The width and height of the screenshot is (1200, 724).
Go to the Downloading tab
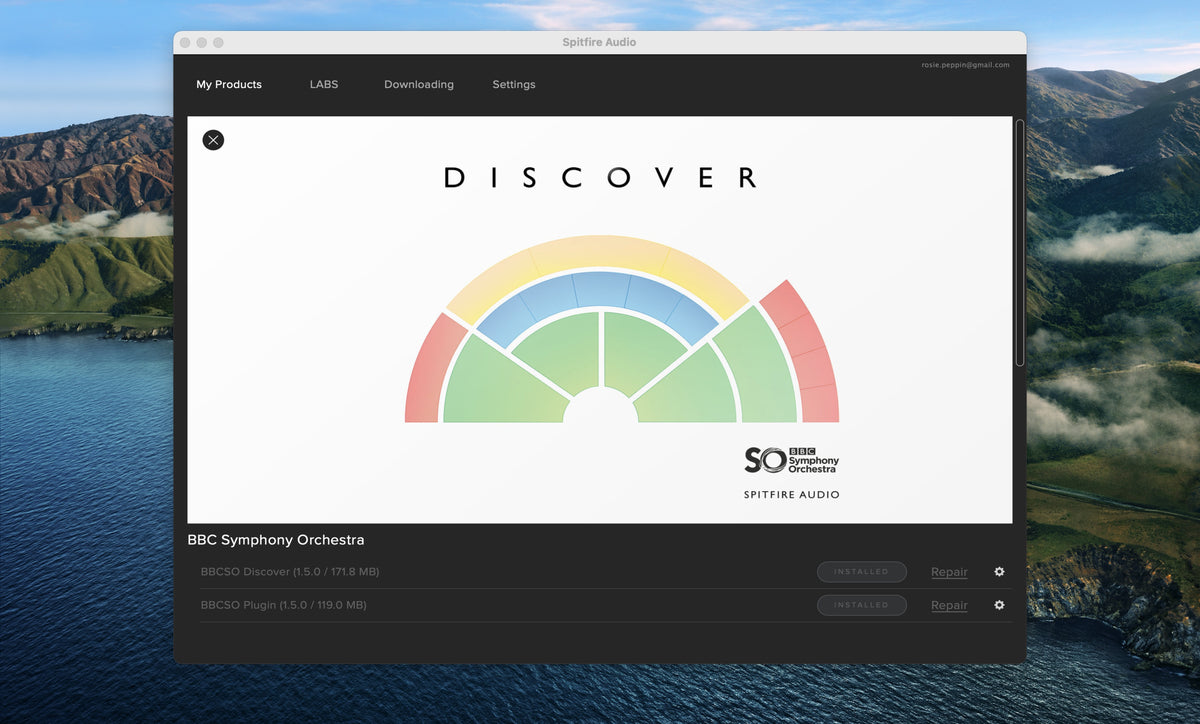419,85
